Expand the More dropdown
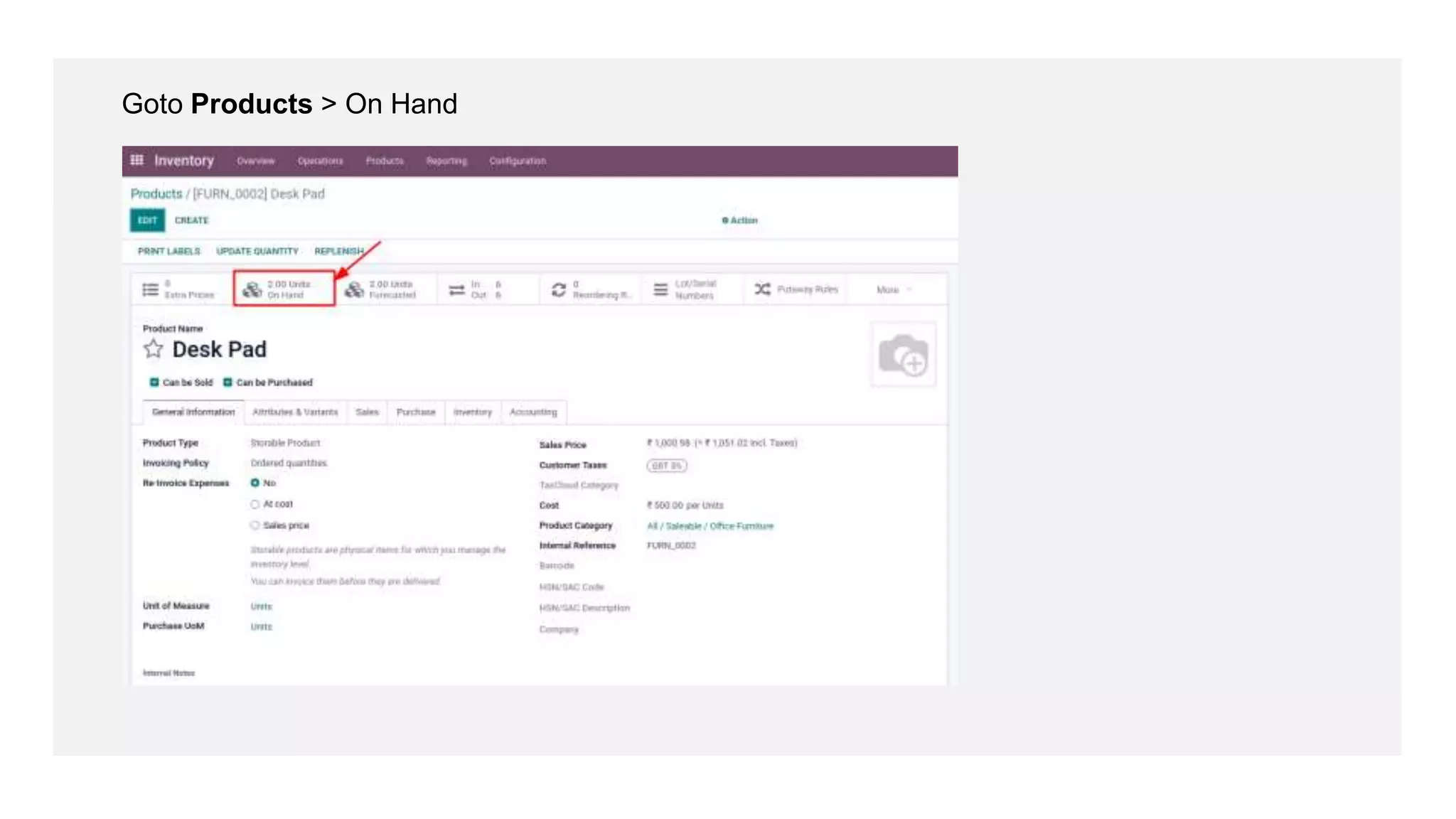 [x=893, y=290]
